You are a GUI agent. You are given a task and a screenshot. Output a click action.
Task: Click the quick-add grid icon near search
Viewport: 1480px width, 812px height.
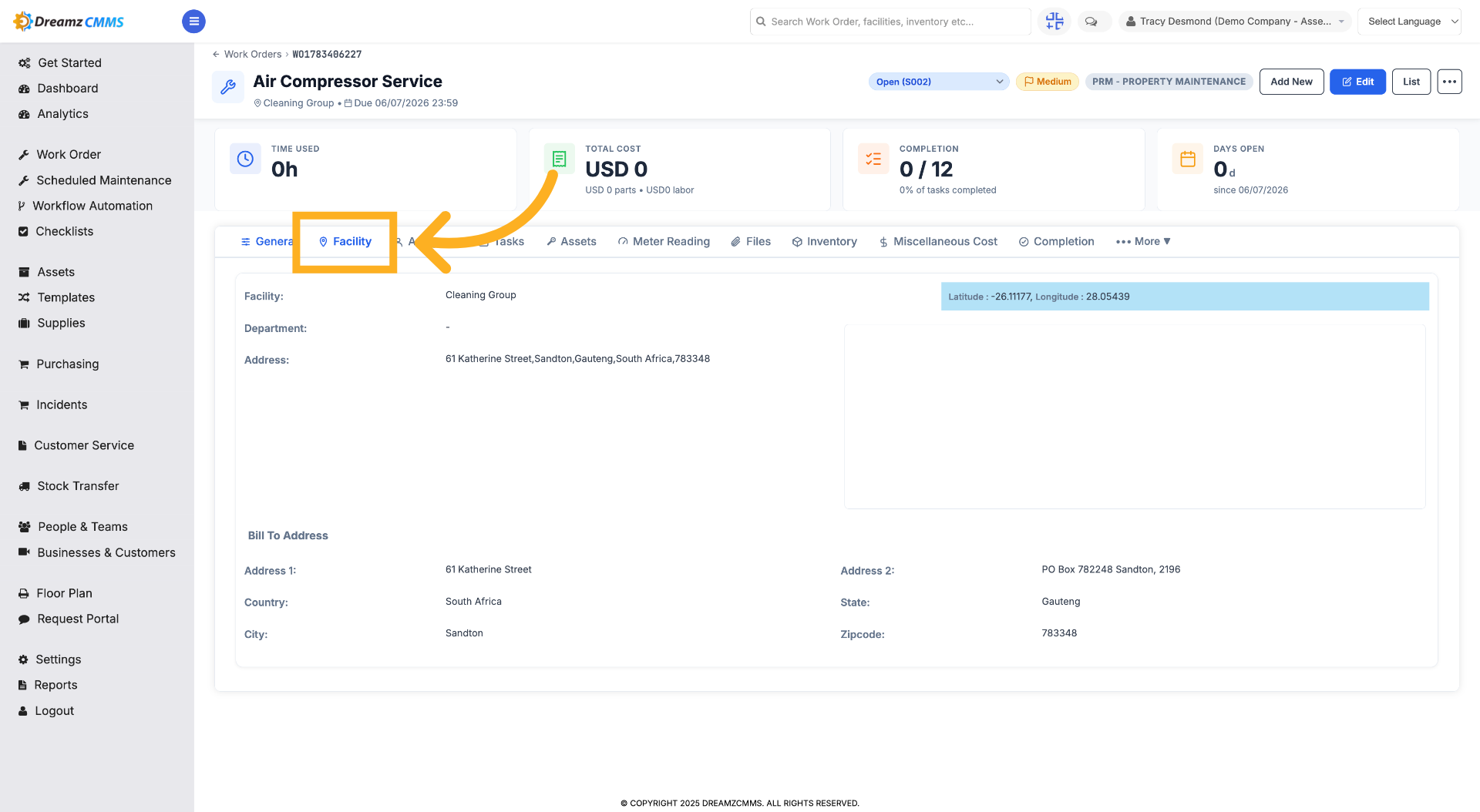pyautogui.click(x=1054, y=22)
